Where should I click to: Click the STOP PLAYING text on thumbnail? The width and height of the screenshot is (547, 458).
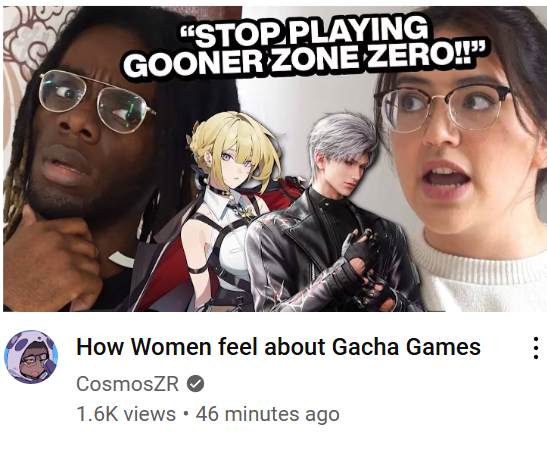point(304,33)
